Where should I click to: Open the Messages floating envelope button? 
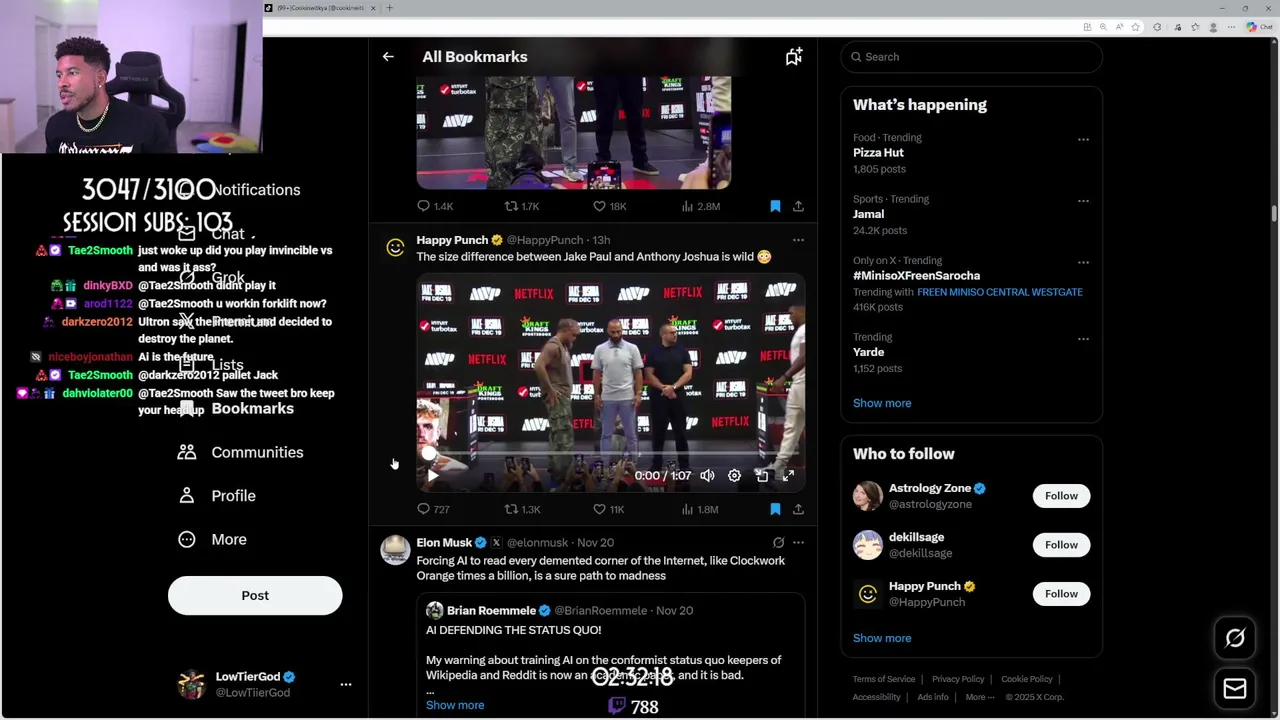[x=1235, y=689]
